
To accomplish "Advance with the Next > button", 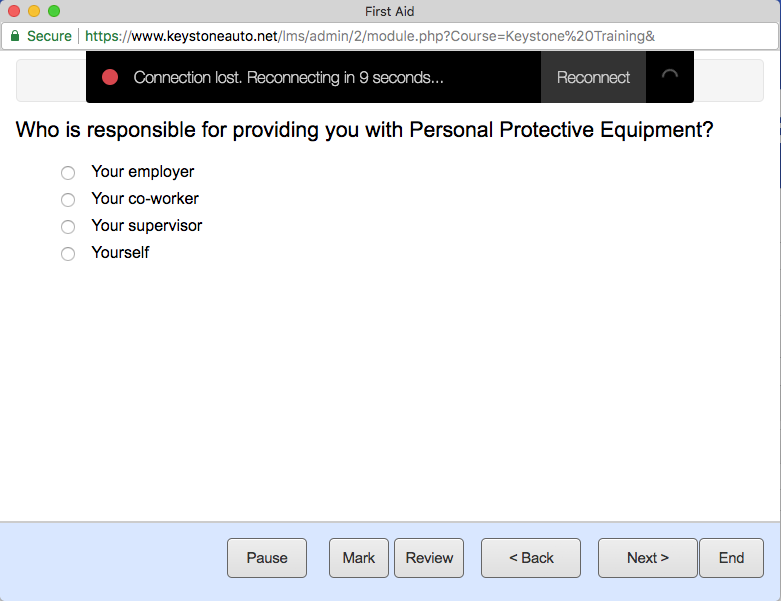I will (x=648, y=558).
